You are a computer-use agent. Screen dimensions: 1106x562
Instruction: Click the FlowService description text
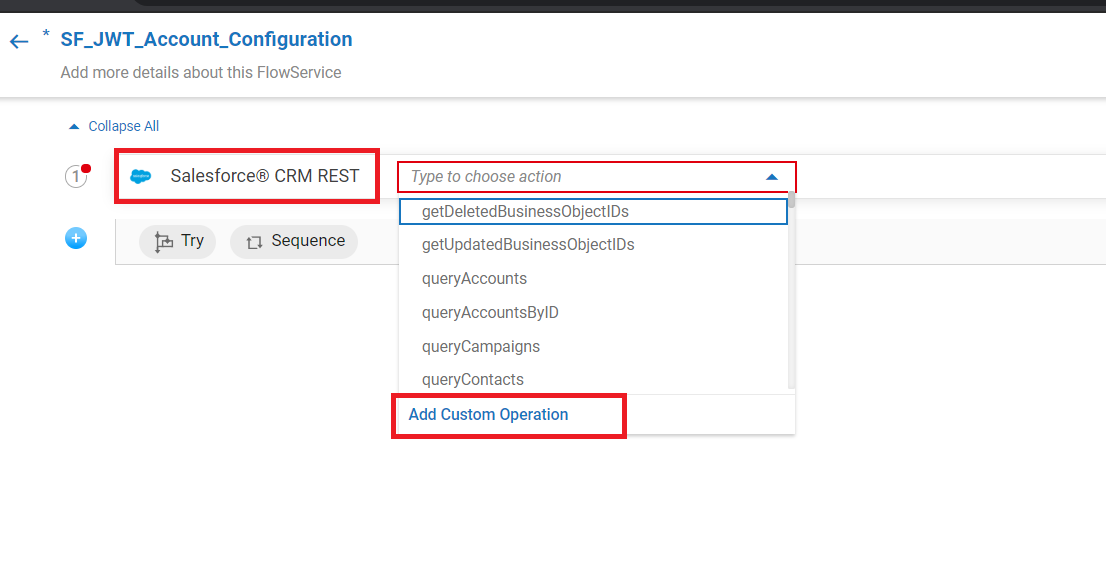201,72
